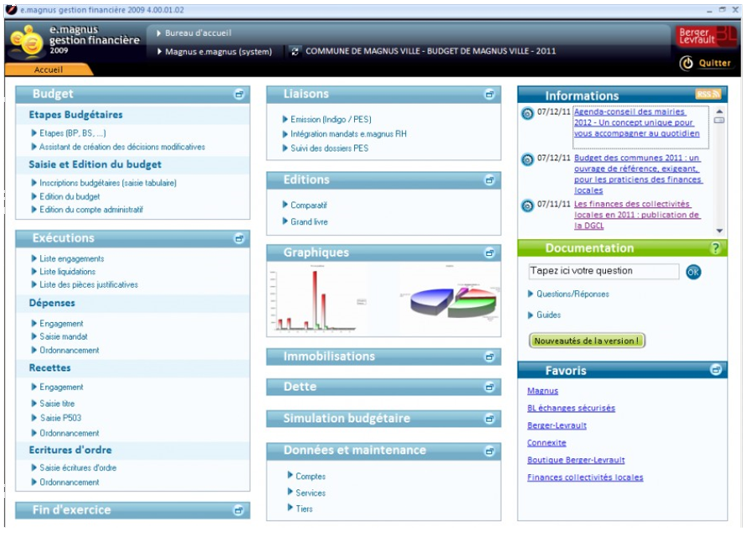Click the Quitter power icon
This screenshot has height=552, width=746.
click(686, 63)
